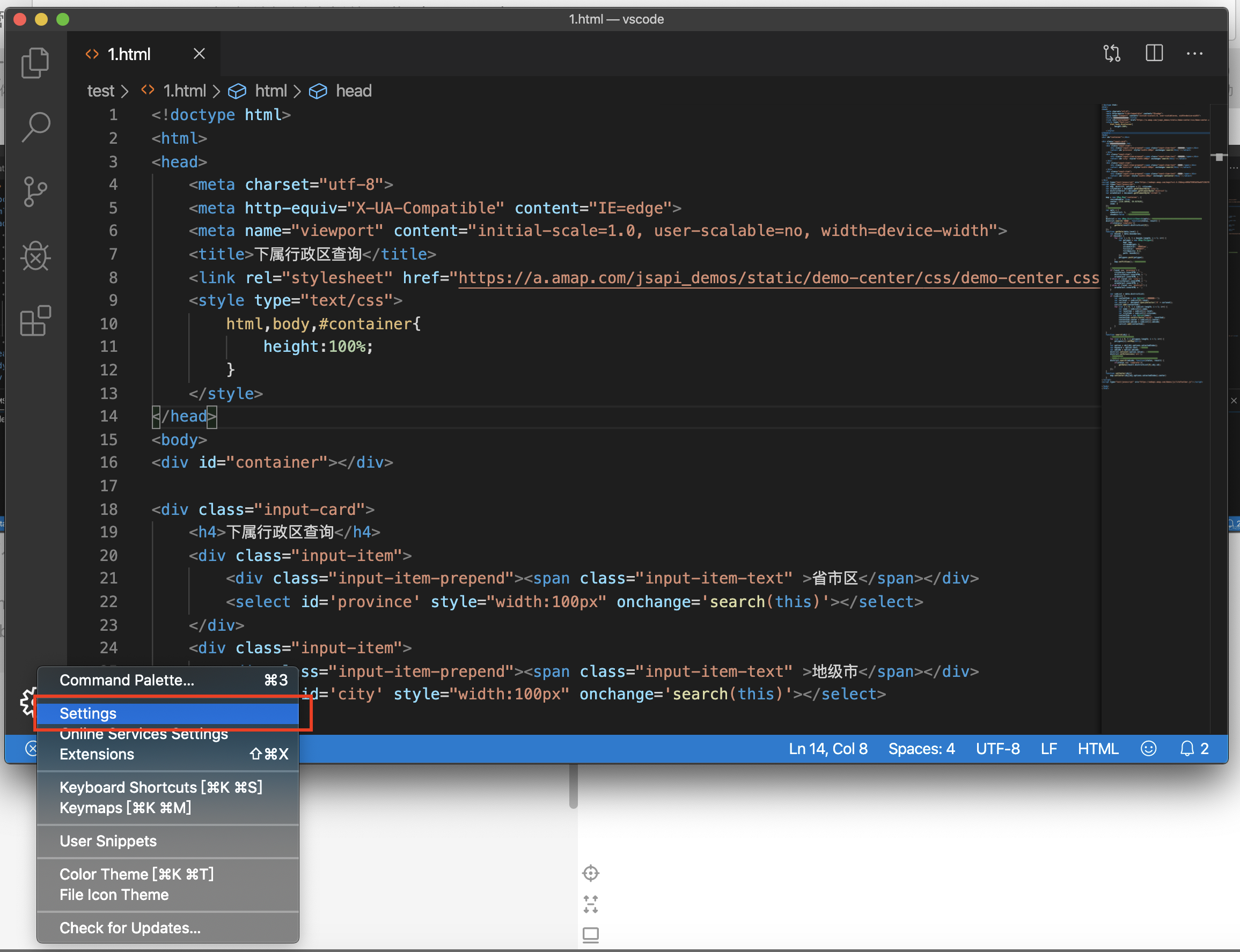Open the Search view in the sidebar
This screenshot has height=952, width=1240.
(35, 127)
